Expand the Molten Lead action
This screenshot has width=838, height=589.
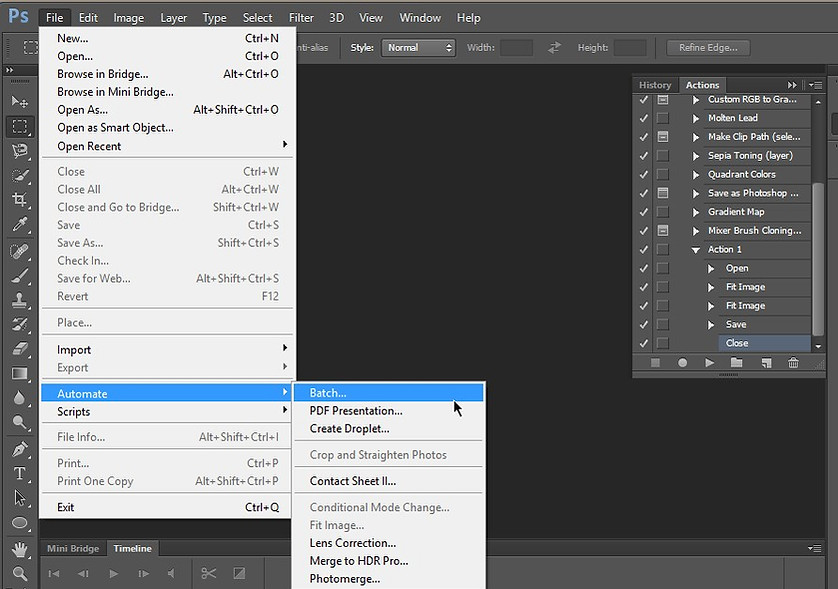696,118
